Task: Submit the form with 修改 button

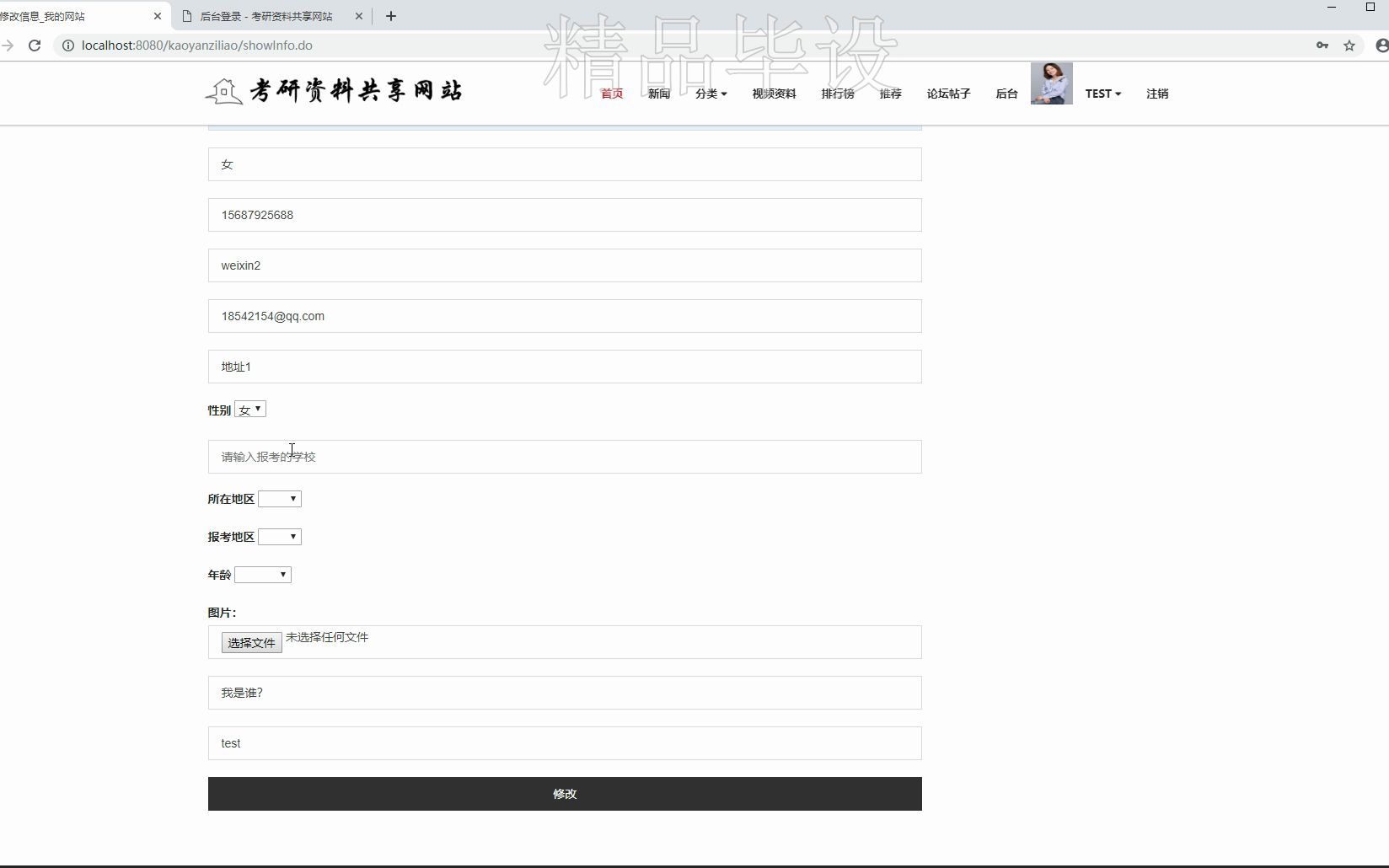Action: [x=565, y=794]
